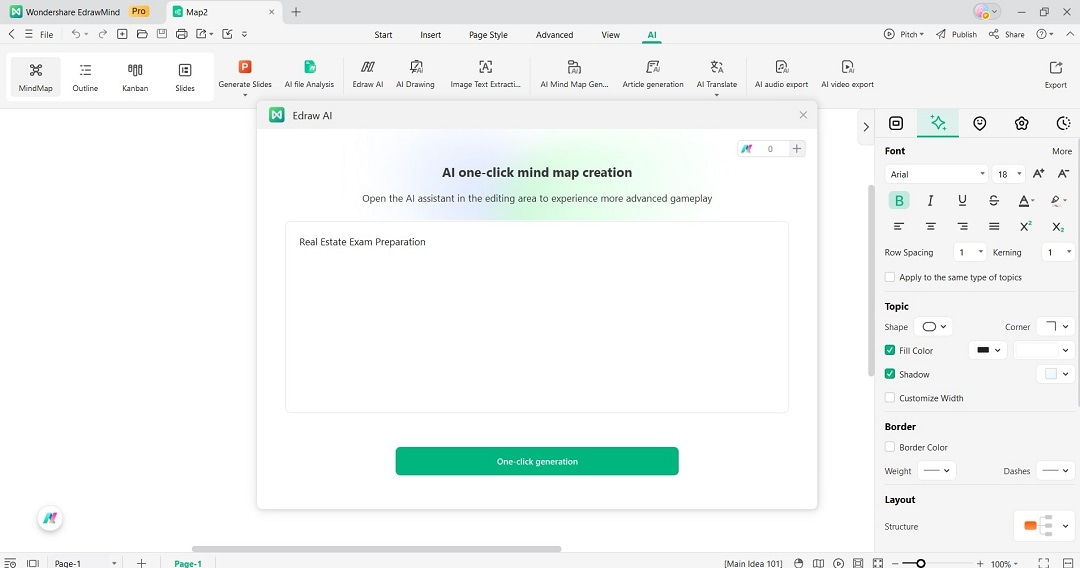Open the font size 18 dropdown
1080x568 pixels.
(x=1010, y=174)
